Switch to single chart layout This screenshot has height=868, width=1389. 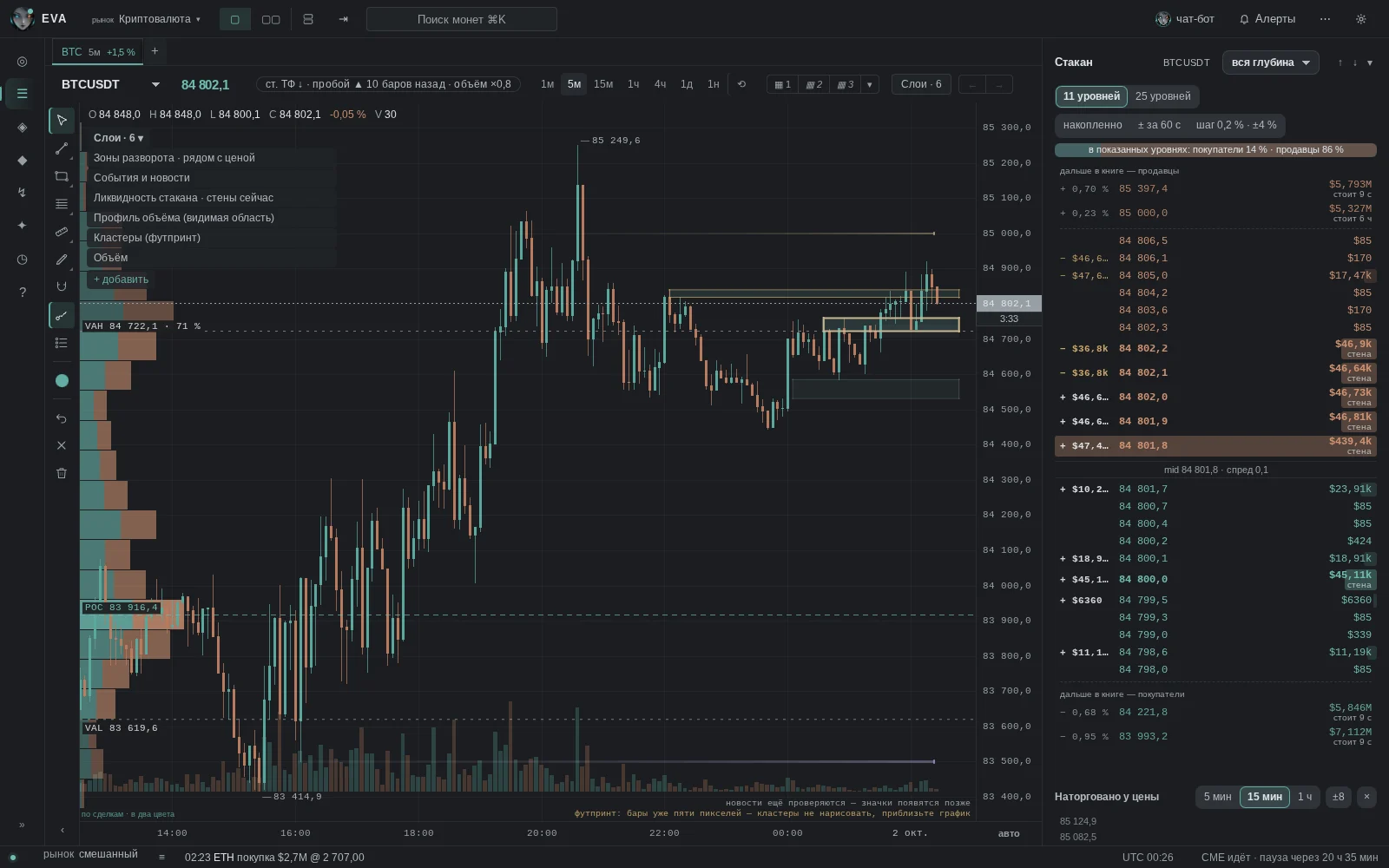click(234, 19)
